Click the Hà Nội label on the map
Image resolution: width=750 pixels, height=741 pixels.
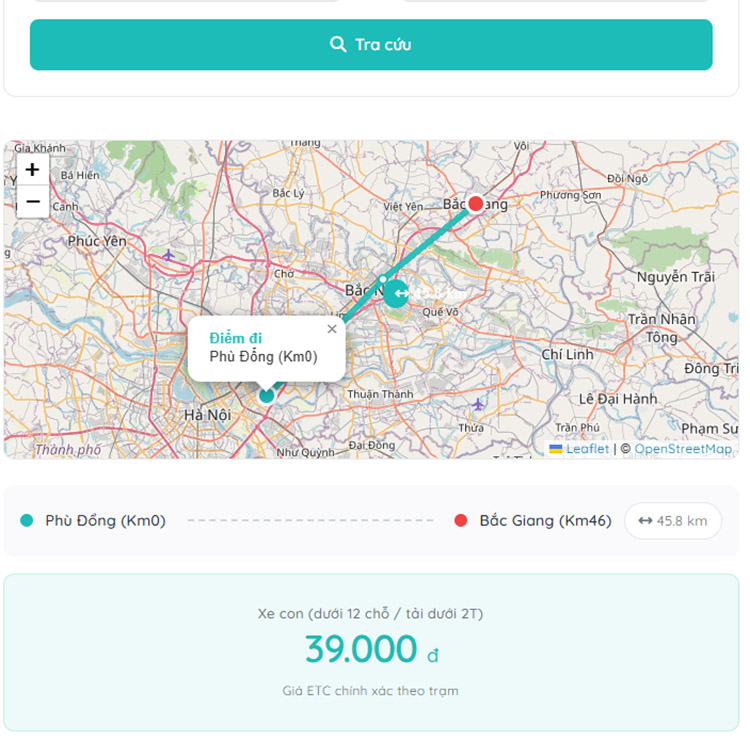[x=206, y=414]
